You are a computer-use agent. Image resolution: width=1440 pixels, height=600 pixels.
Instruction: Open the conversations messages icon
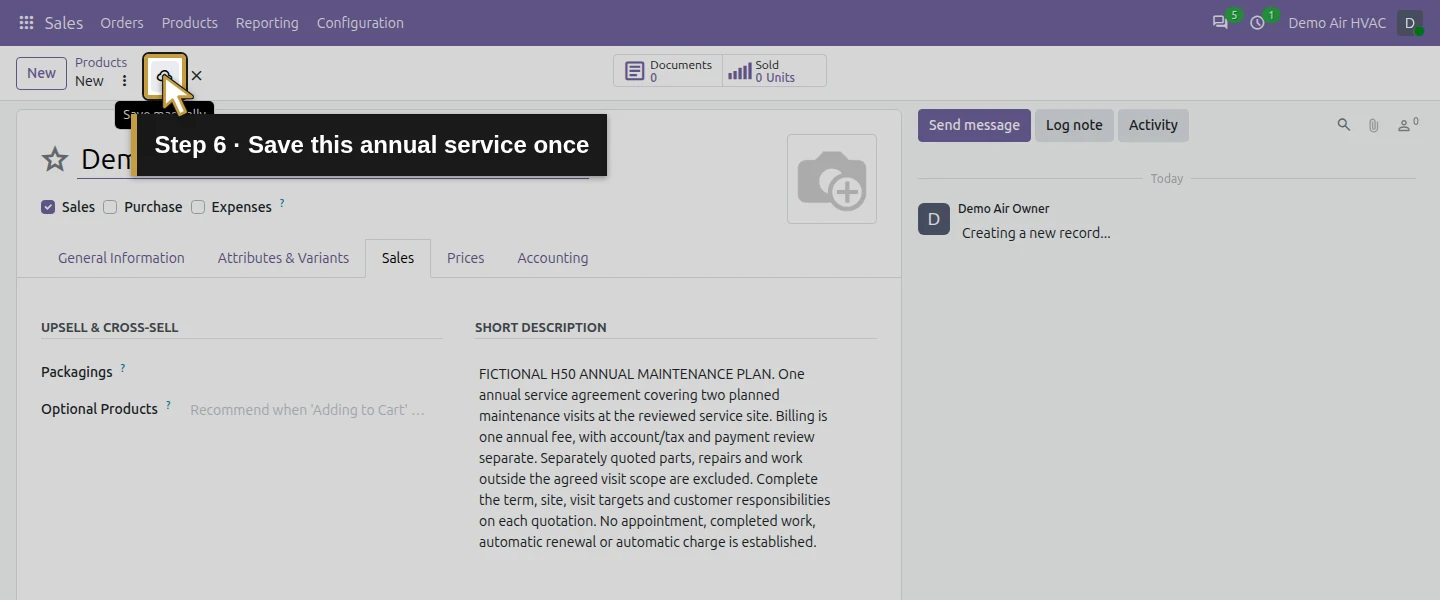coord(1220,23)
